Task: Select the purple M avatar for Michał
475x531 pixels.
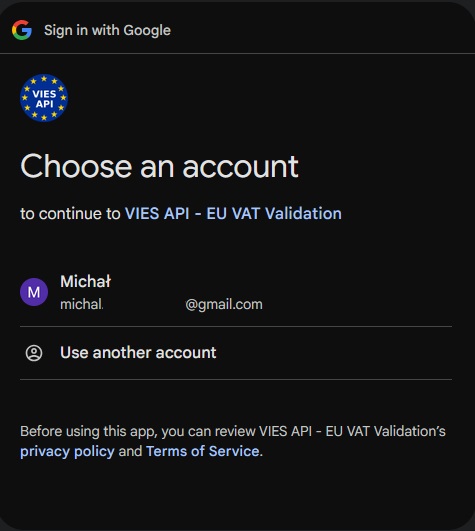Action: [34, 292]
